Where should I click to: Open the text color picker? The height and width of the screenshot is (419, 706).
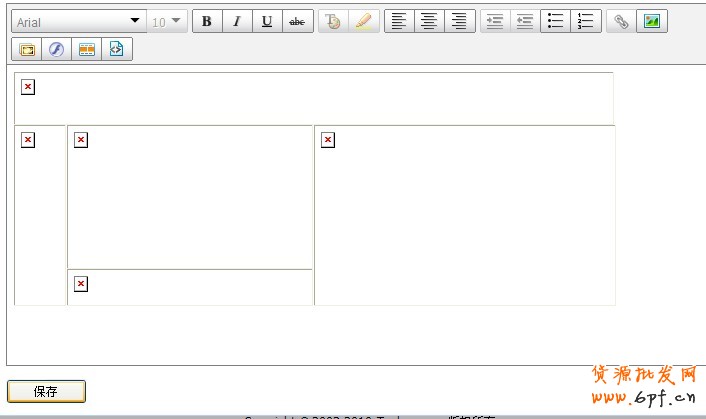pyautogui.click(x=333, y=22)
